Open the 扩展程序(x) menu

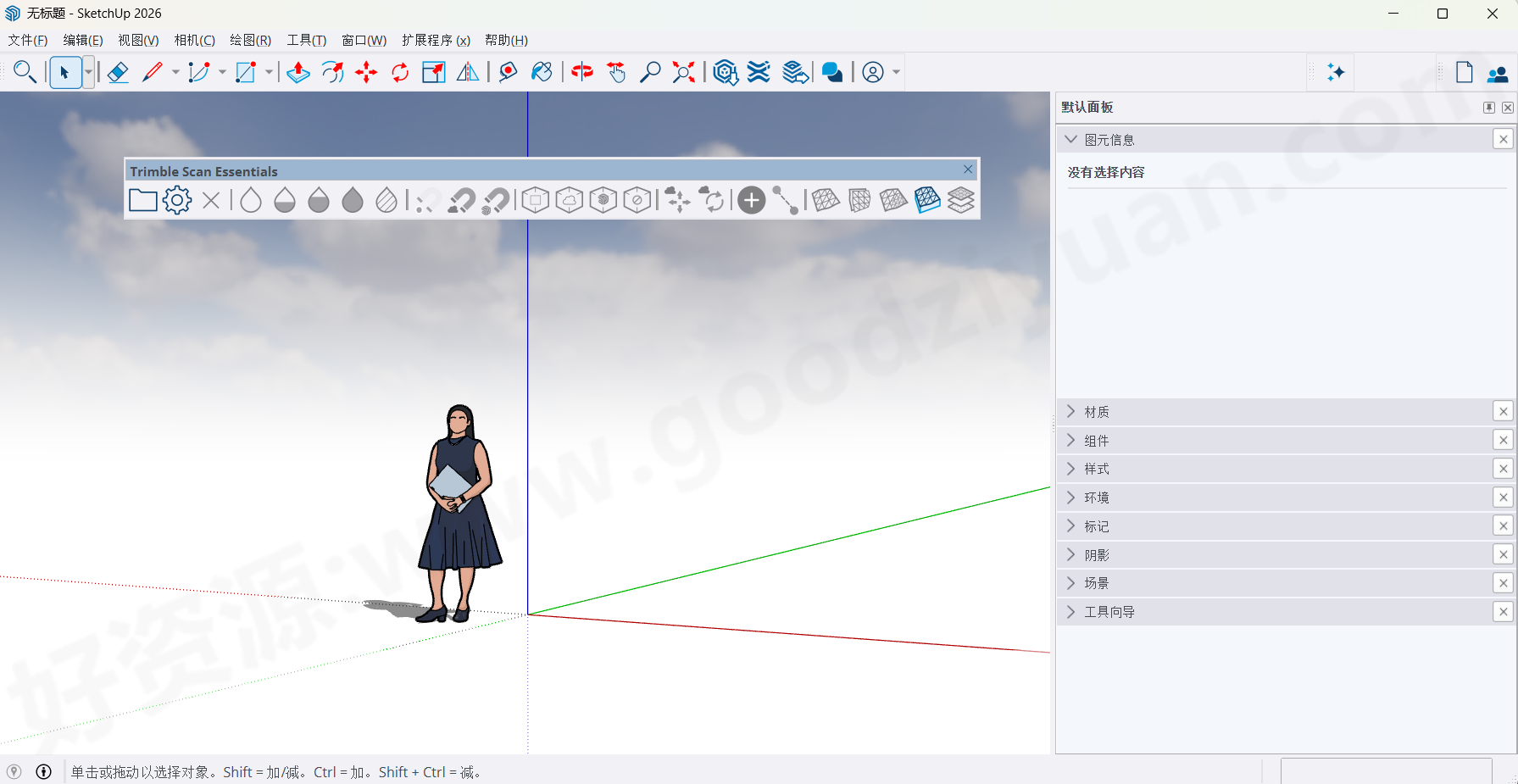point(436,40)
